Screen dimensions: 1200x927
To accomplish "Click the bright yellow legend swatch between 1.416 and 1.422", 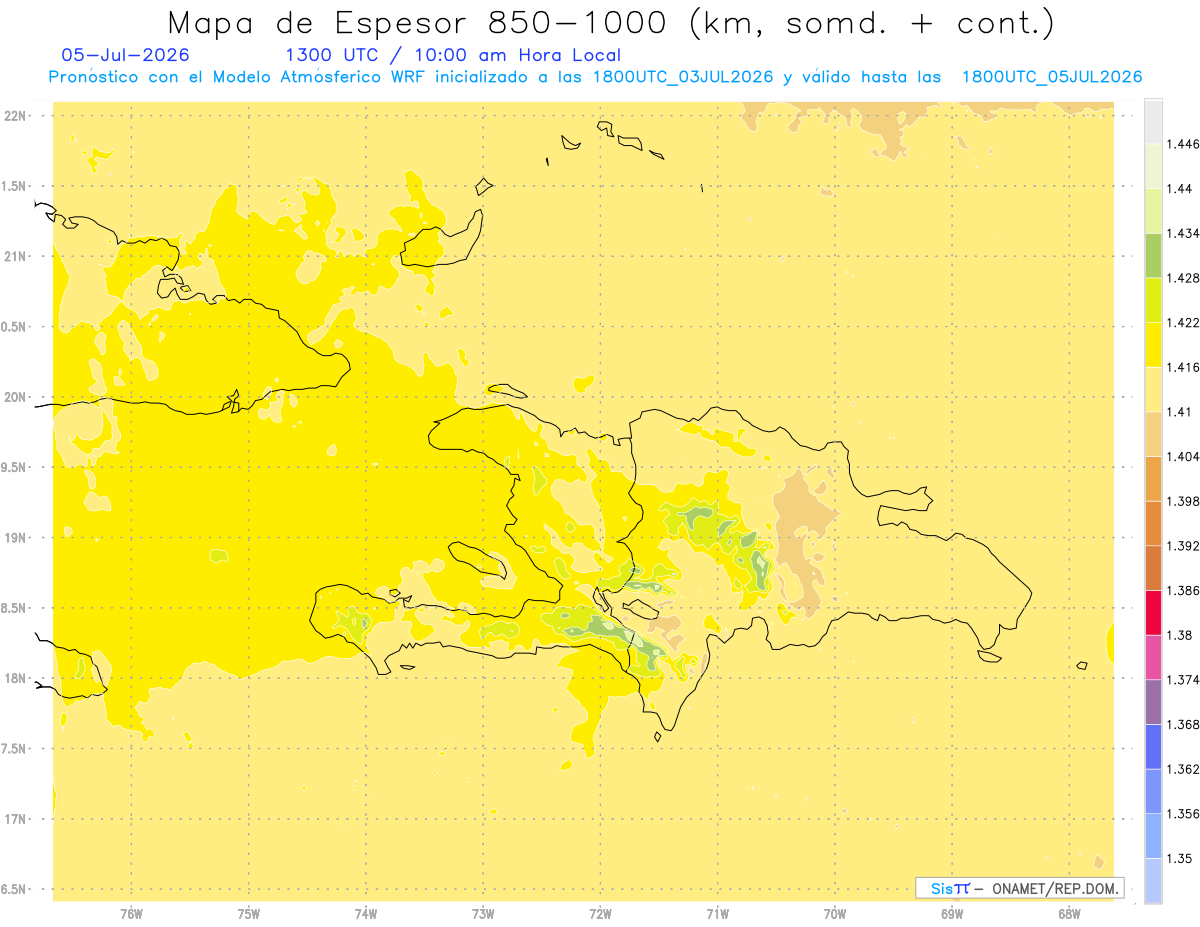I will [1153, 344].
